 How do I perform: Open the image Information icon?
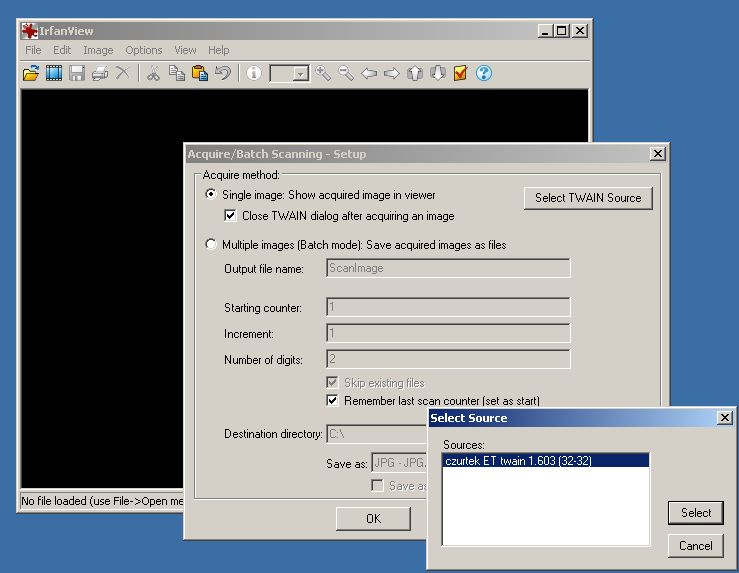click(x=254, y=73)
